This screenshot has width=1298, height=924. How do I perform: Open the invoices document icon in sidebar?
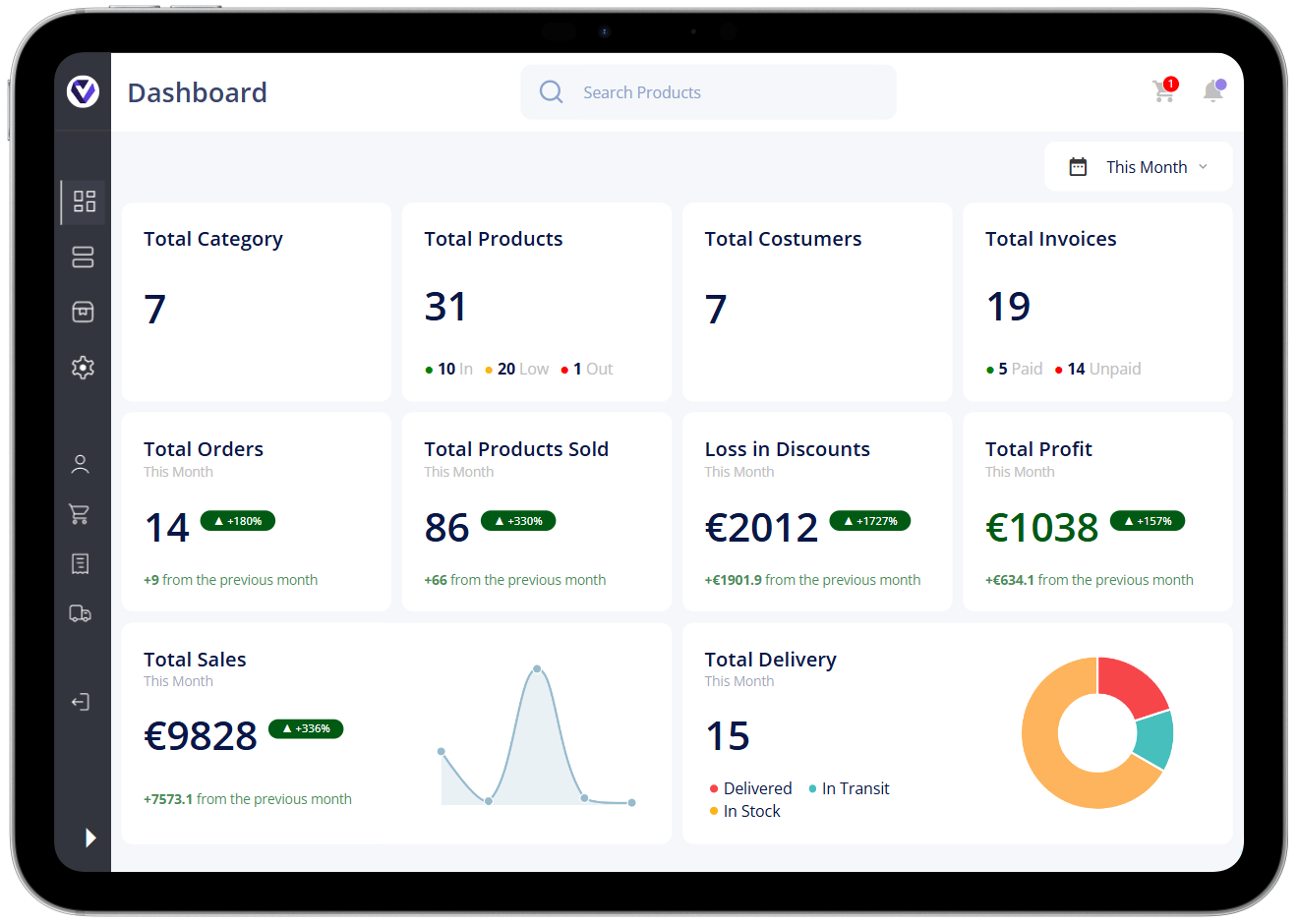pyautogui.click(x=81, y=563)
